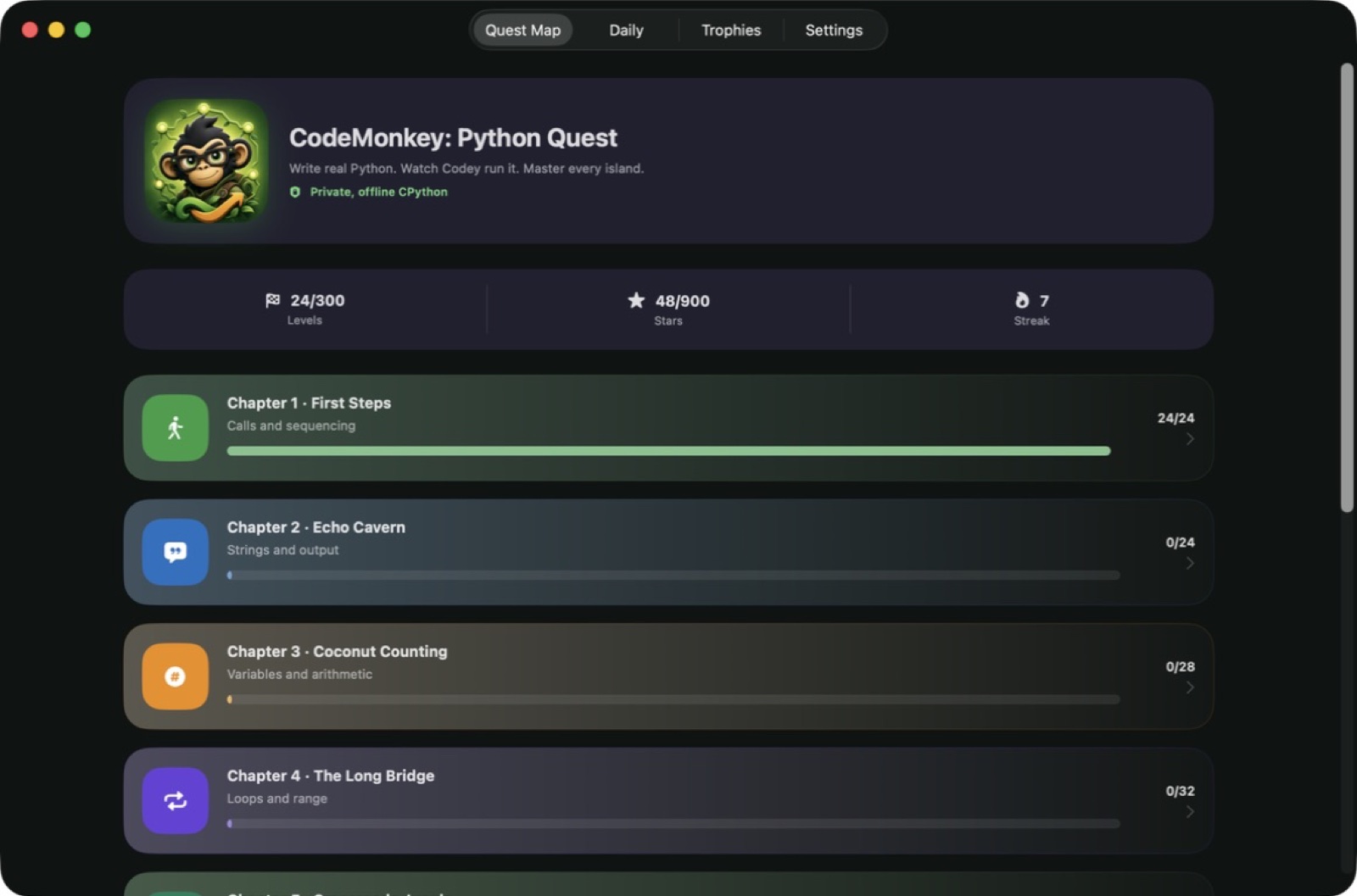Click the flag icon next to 24/300
The width and height of the screenshot is (1357, 896).
tap(272, 300)
